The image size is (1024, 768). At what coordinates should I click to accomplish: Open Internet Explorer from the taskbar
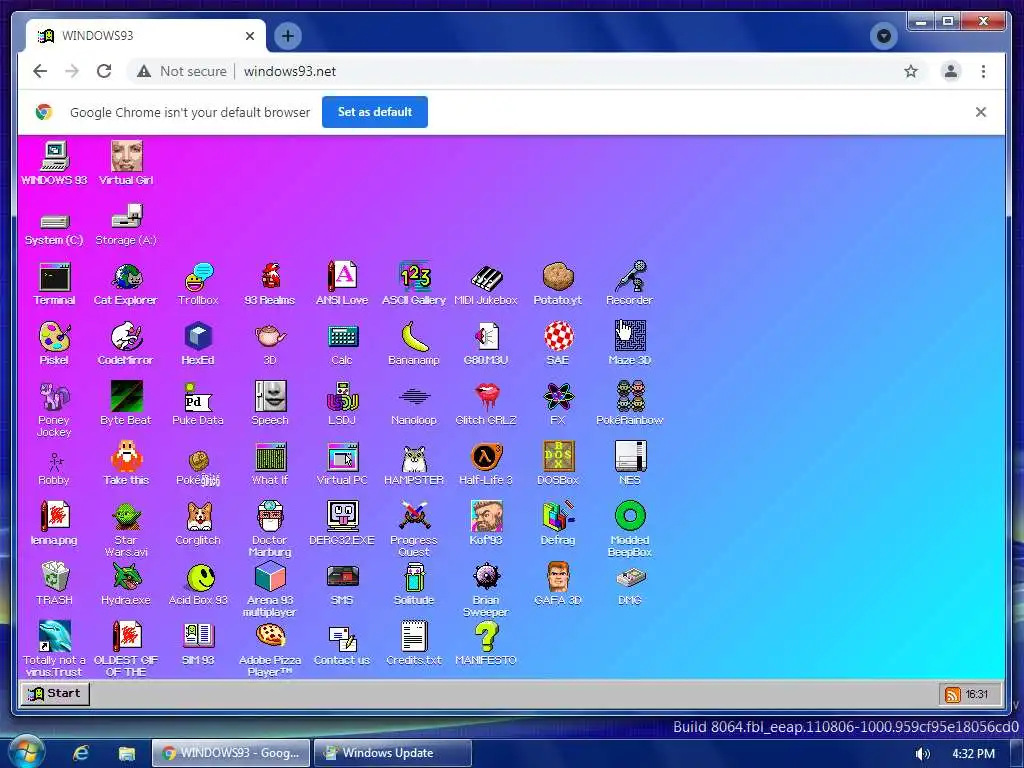click(x=81, y=753)
